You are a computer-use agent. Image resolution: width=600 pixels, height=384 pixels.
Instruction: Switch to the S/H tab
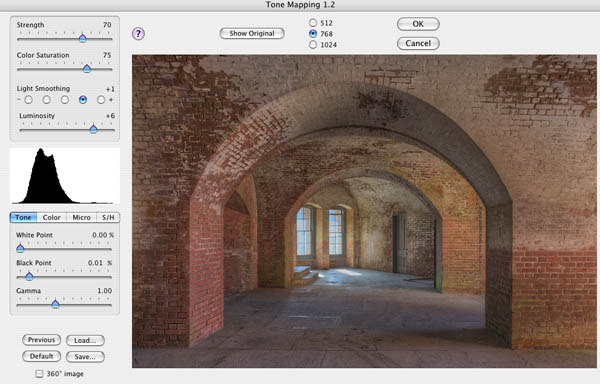point(108,217)
